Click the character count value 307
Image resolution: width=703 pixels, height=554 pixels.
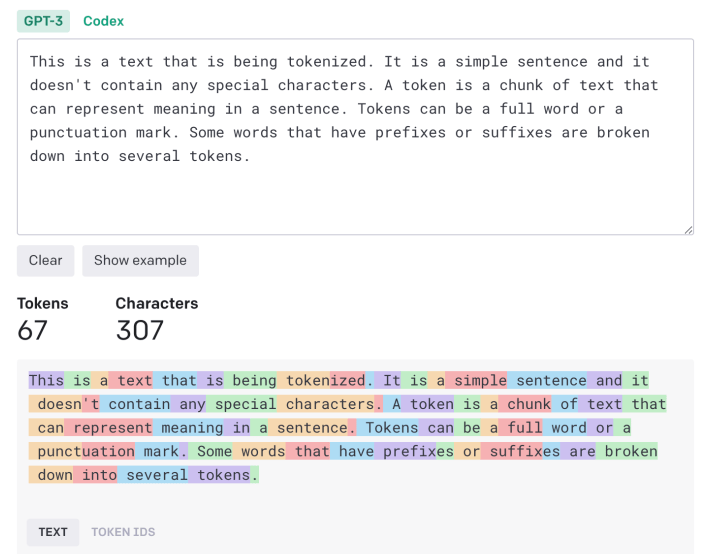pos(140,329)
